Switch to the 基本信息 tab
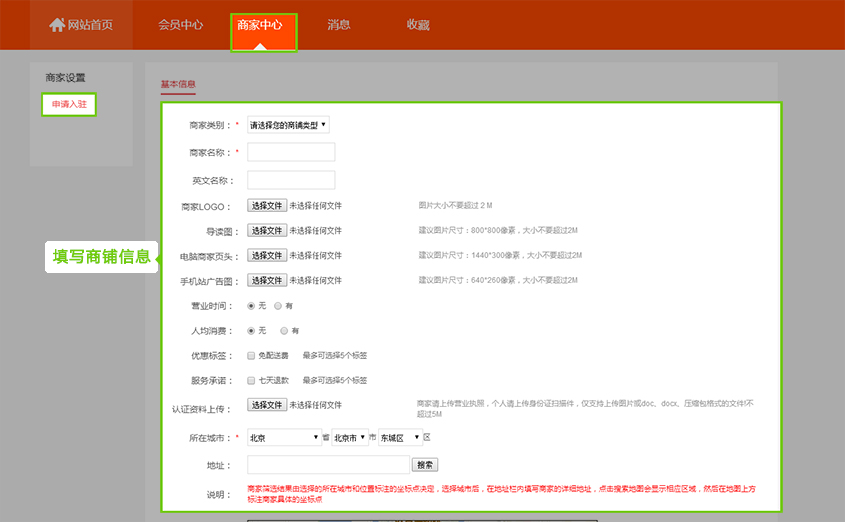The height and width of the screenshot is (522, 845). click(x=178, y=84)
